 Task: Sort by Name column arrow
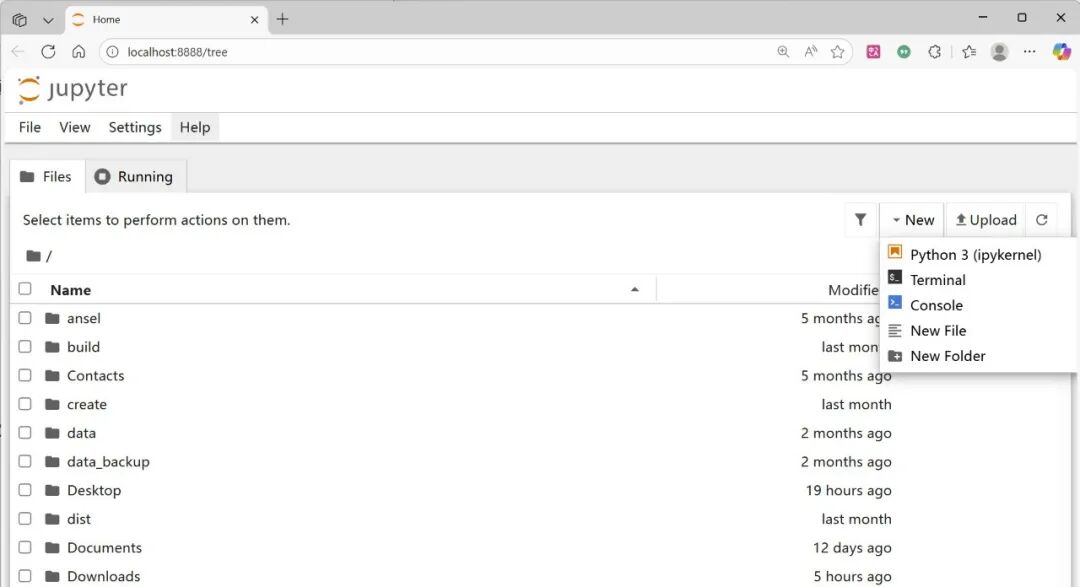click(634, 289)
